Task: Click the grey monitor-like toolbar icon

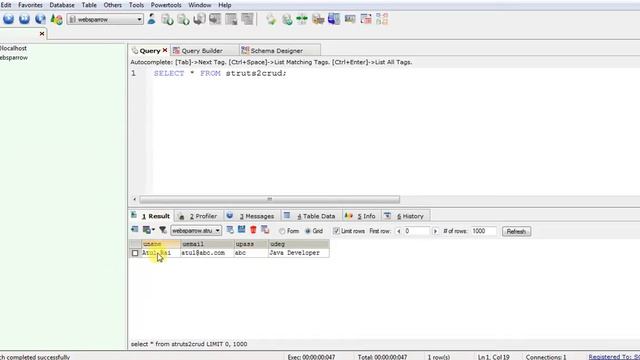Action: click(350, 19)
